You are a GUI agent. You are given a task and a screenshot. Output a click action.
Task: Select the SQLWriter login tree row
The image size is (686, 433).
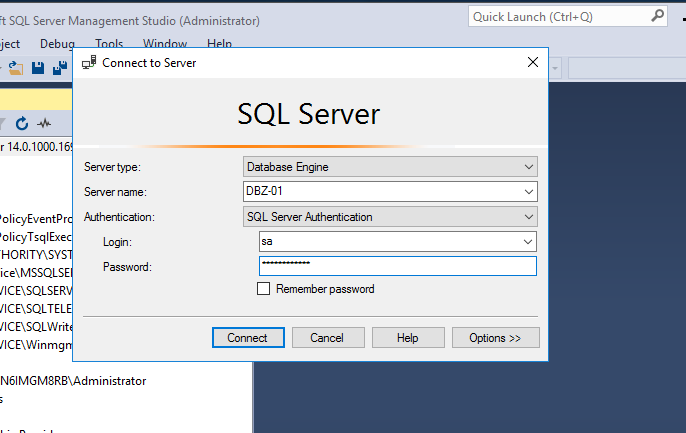tap(36, 327)
